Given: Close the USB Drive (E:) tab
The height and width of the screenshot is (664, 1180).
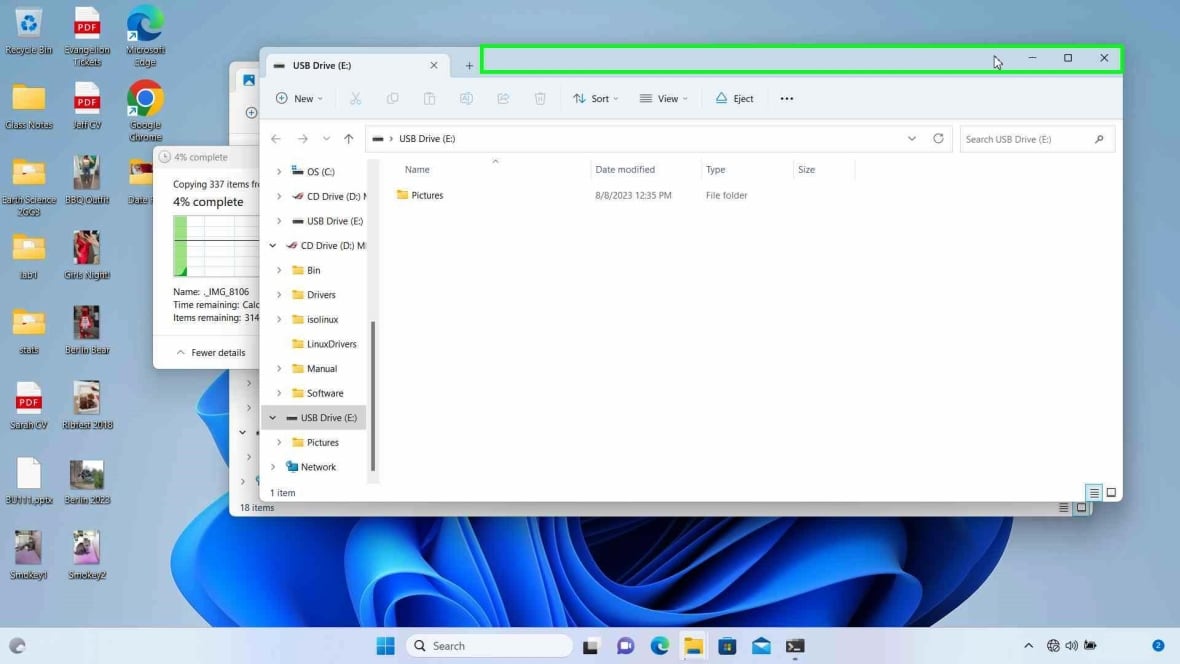Looking at the screenshot, I should point(433,65).
